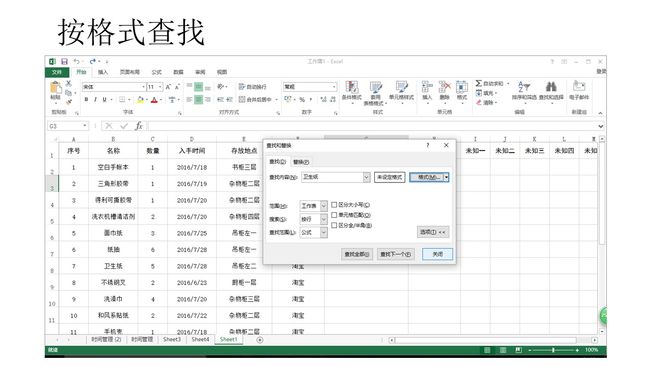Decrease font size with the smaller A icon

tap(177, 87)
